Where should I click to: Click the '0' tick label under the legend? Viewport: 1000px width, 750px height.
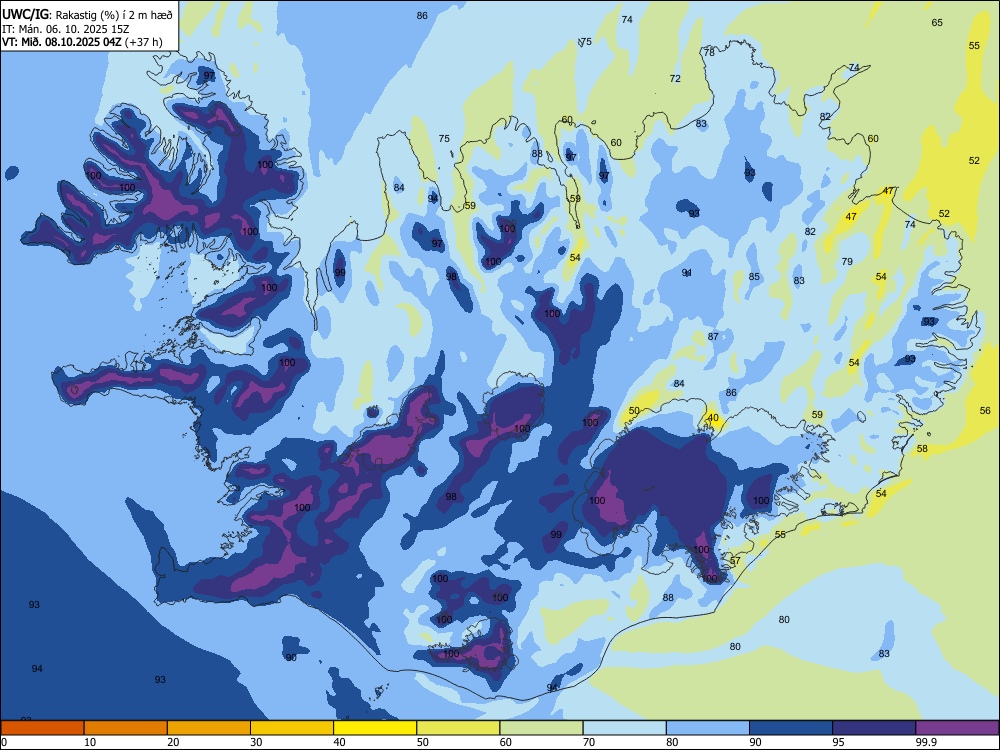coord(4,742)
